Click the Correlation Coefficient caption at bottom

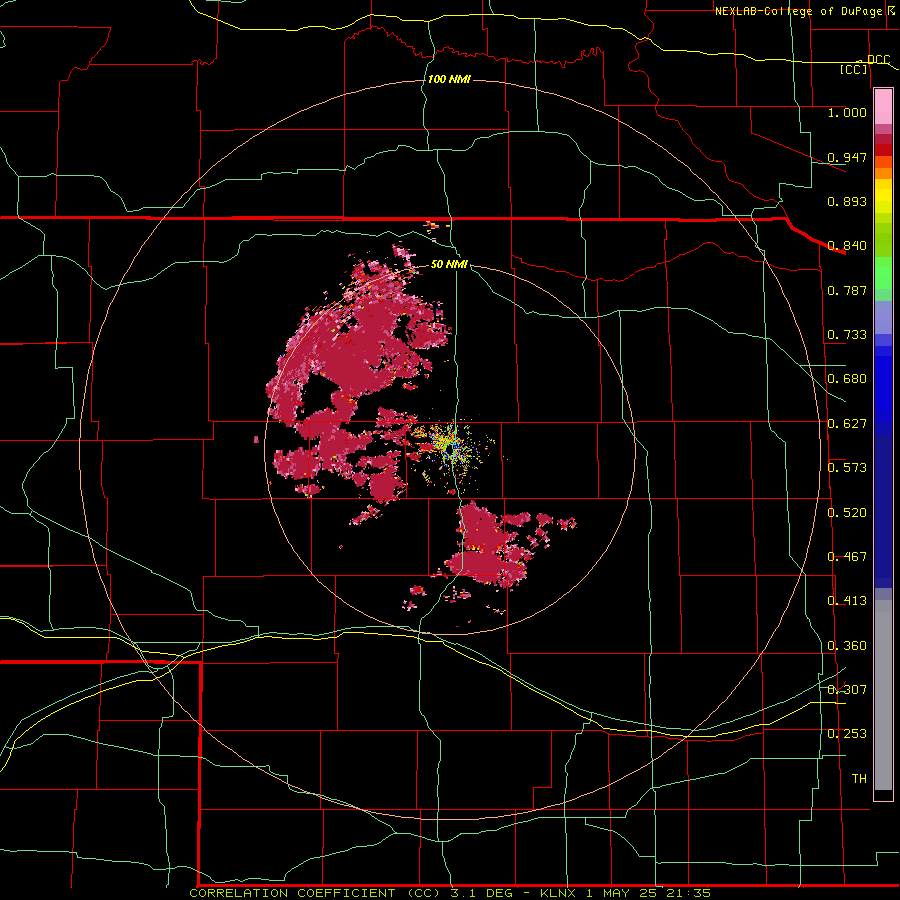(x=449, y=893)
